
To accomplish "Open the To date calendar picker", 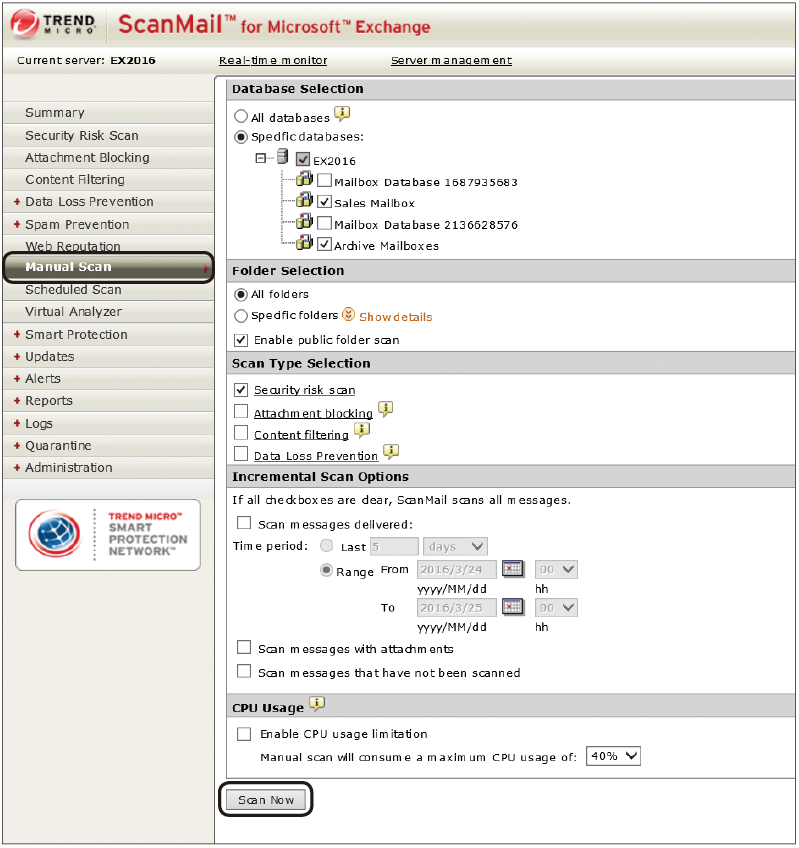I will pos(512,606).
